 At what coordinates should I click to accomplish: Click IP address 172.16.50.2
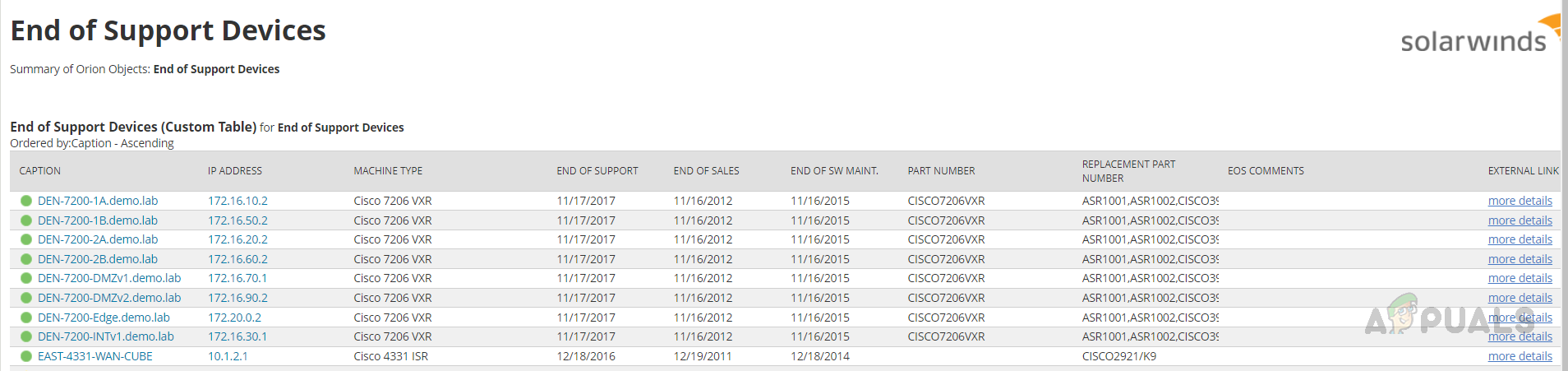238,220
